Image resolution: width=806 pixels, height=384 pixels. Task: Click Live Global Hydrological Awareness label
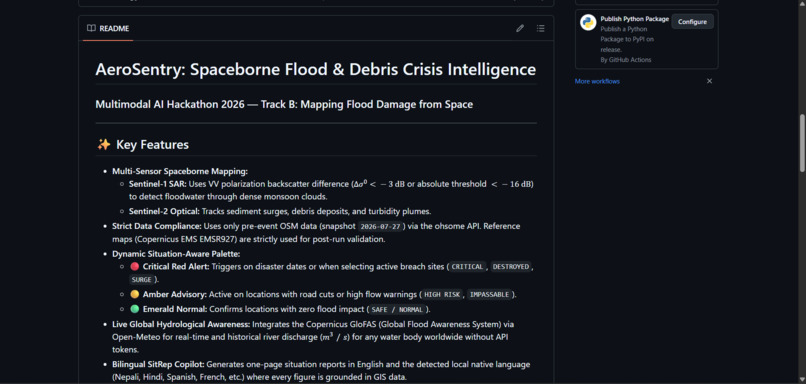click(181, 324)
